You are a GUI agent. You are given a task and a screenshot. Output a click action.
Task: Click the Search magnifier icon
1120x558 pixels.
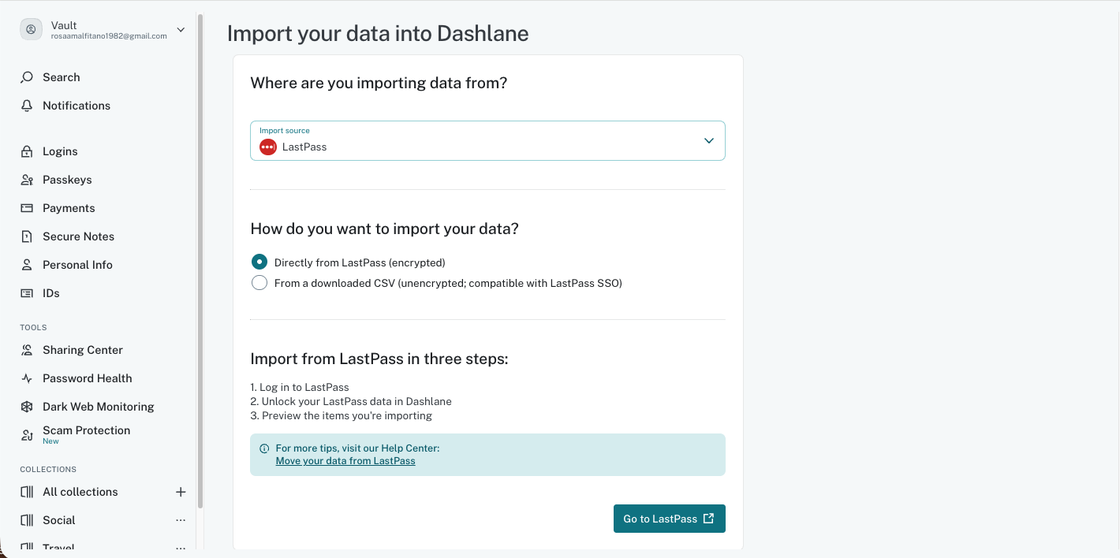point(27,77)
